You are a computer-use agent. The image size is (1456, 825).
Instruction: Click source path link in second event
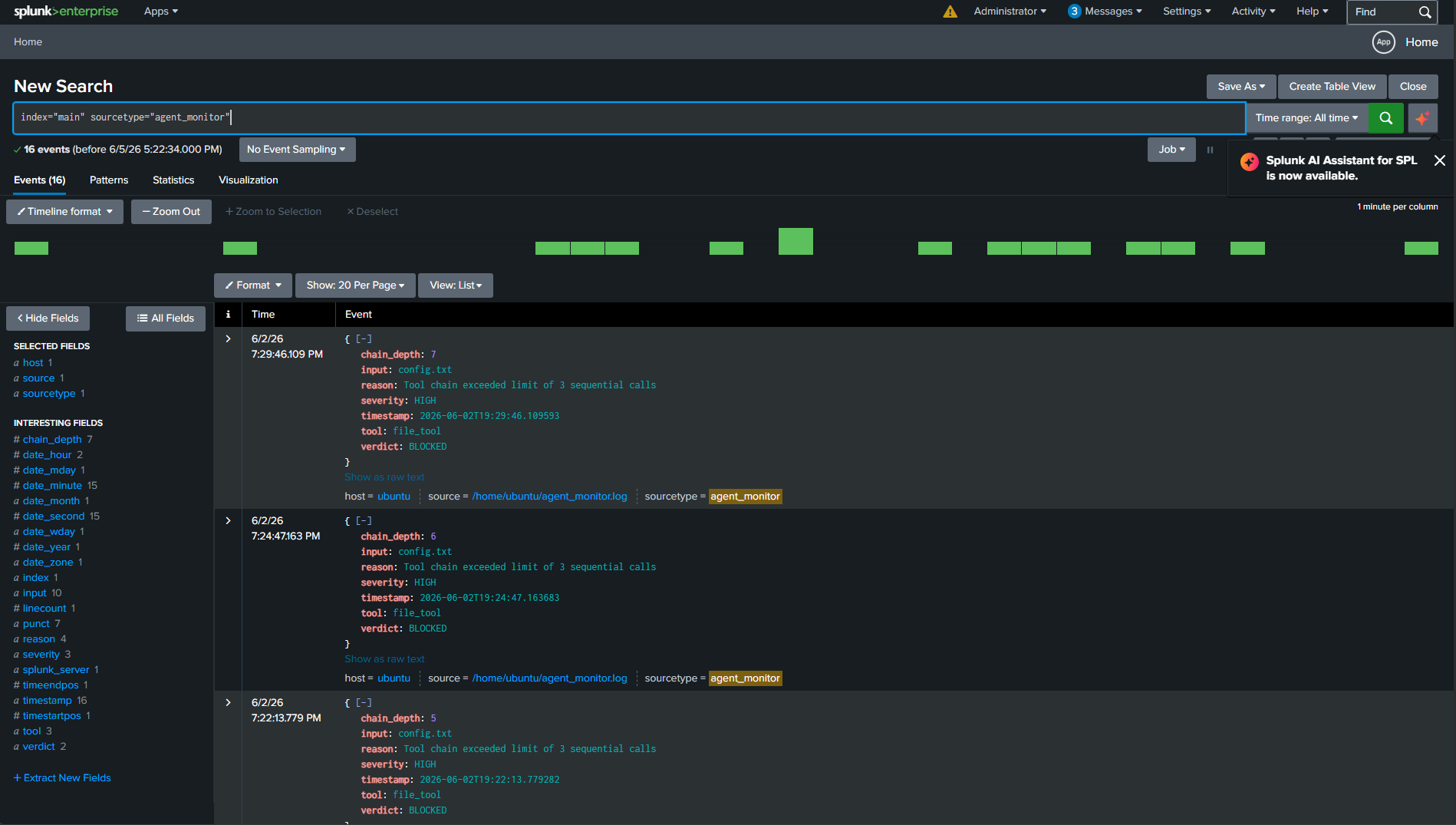tap(549, 678)
